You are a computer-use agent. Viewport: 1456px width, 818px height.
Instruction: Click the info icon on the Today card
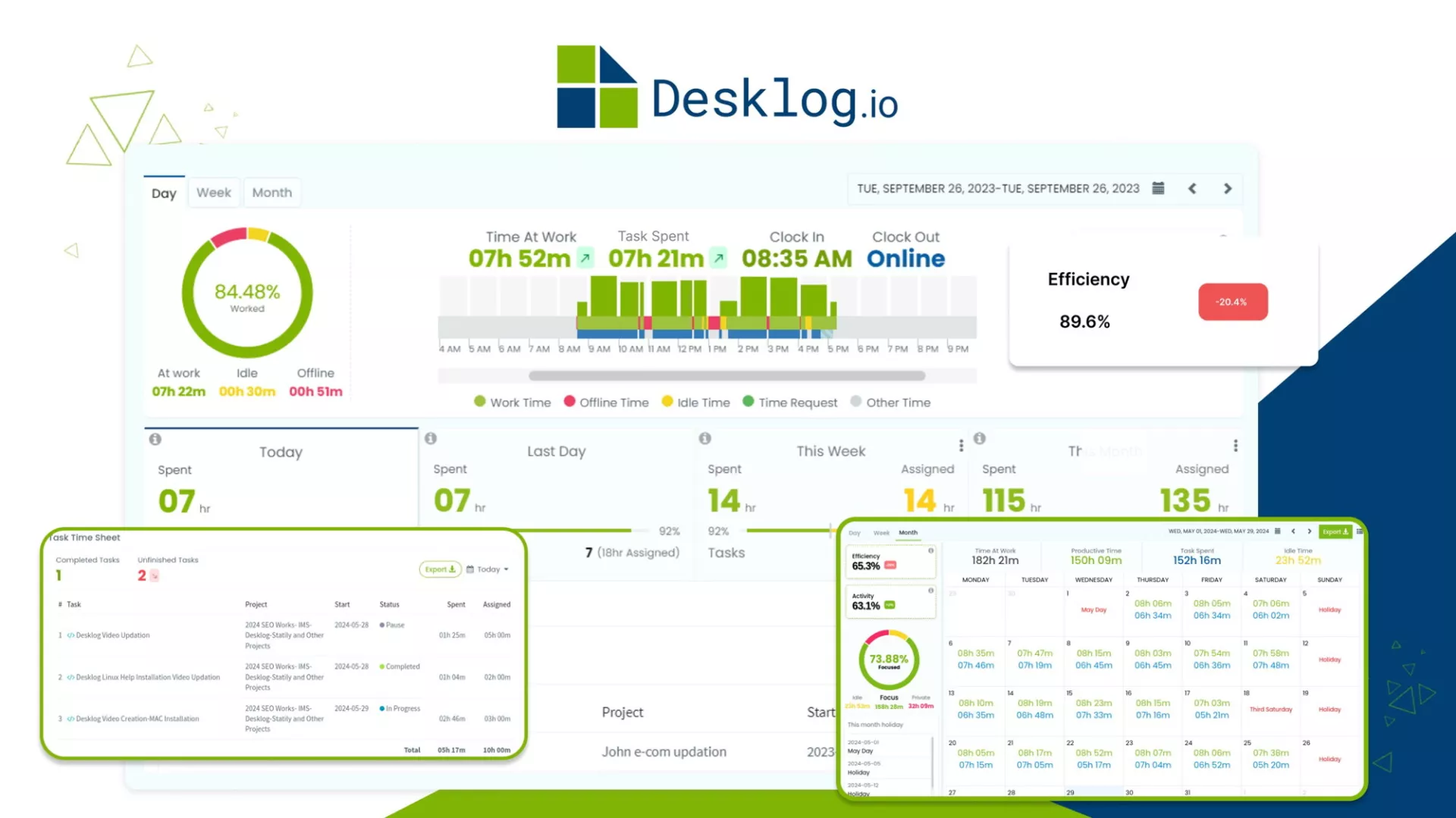pyautogui.click(x=155, y=439)
